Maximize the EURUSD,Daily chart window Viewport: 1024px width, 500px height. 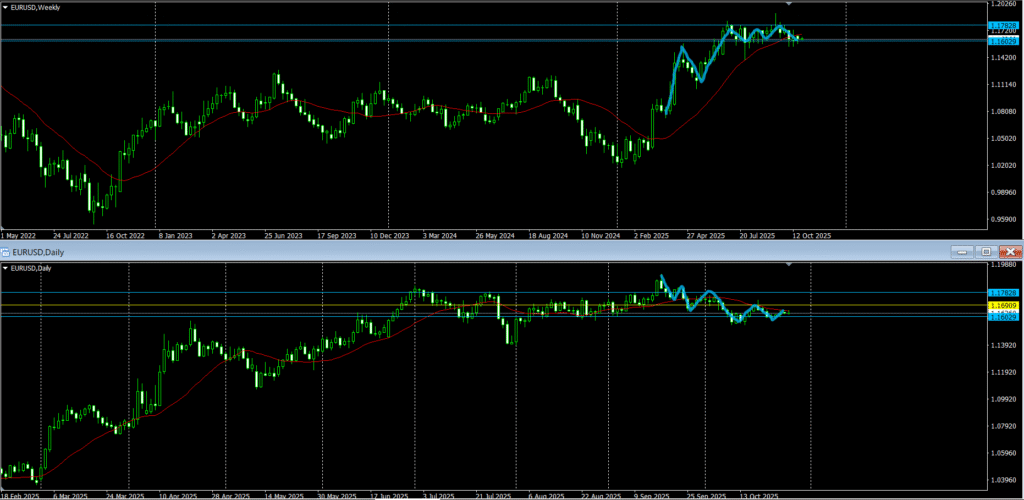coord(987,252)
